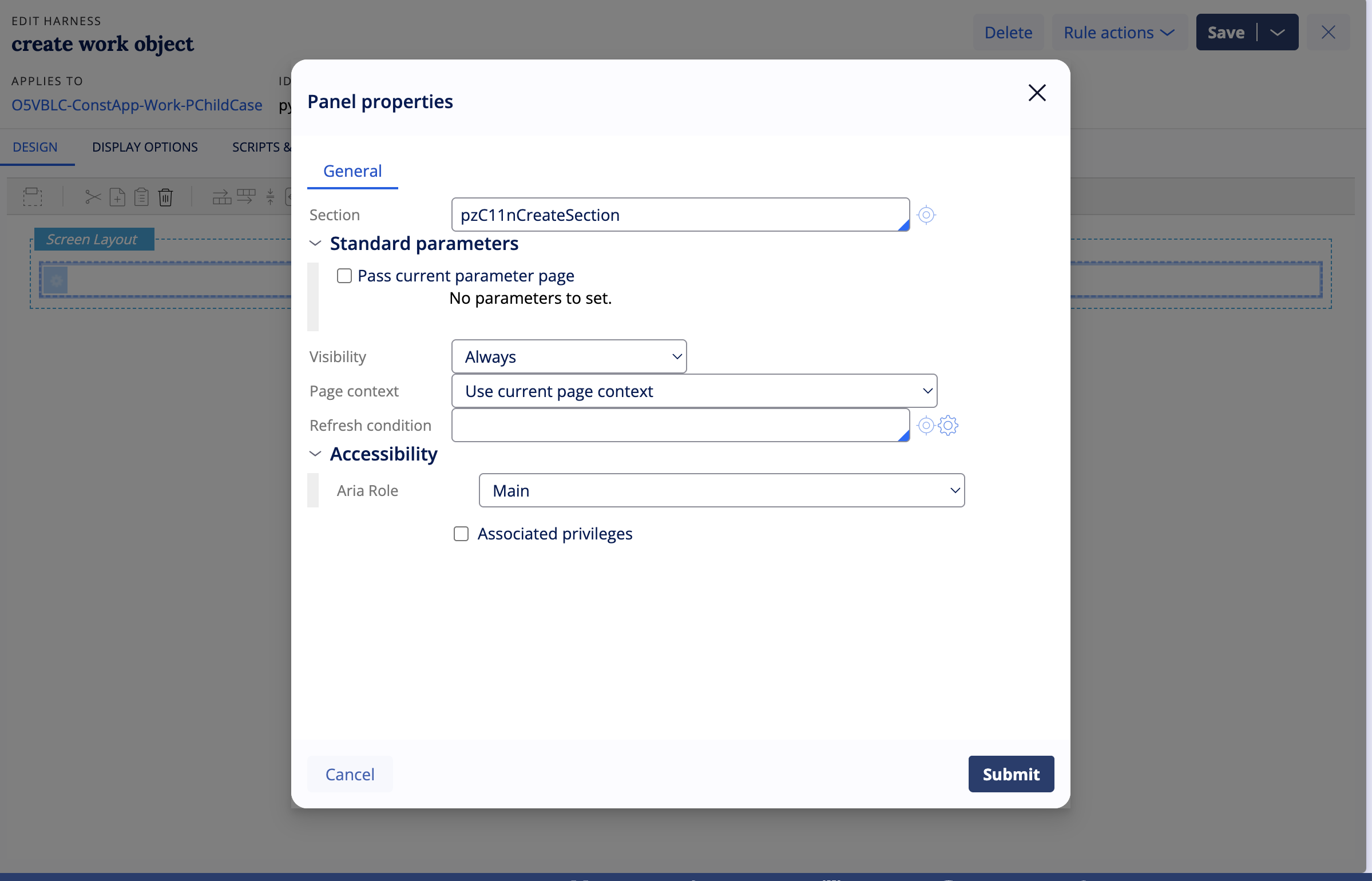Click the clipboard paste icon in harness toolbar
1372x881 pixels.
tap(141, 197)
